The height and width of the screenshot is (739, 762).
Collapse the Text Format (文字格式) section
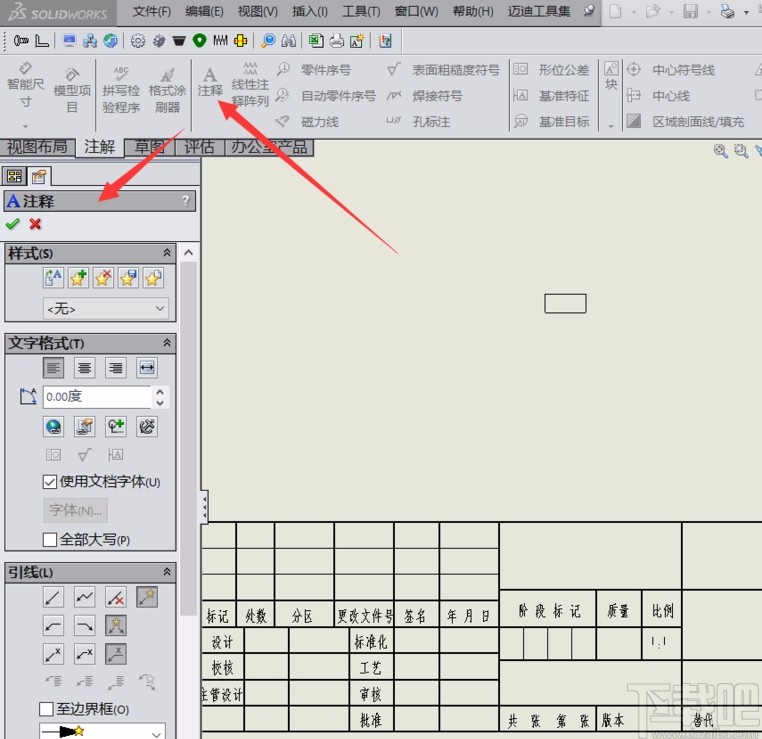pyautogui.click(x=167, y=343)
